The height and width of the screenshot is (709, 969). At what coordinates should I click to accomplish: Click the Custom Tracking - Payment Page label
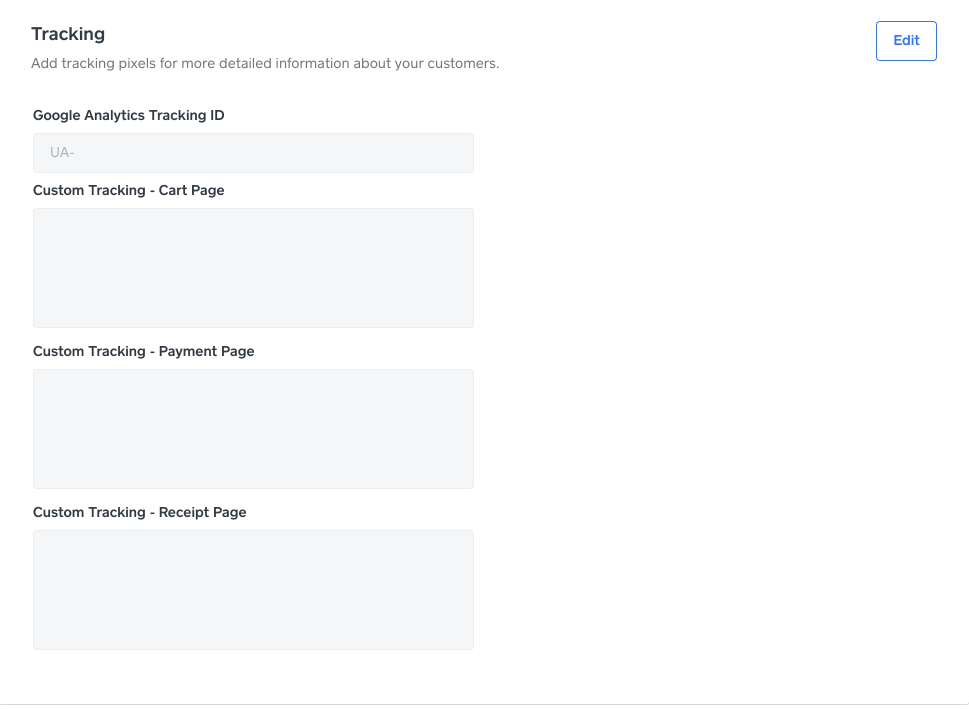click(x=143, y=351)
